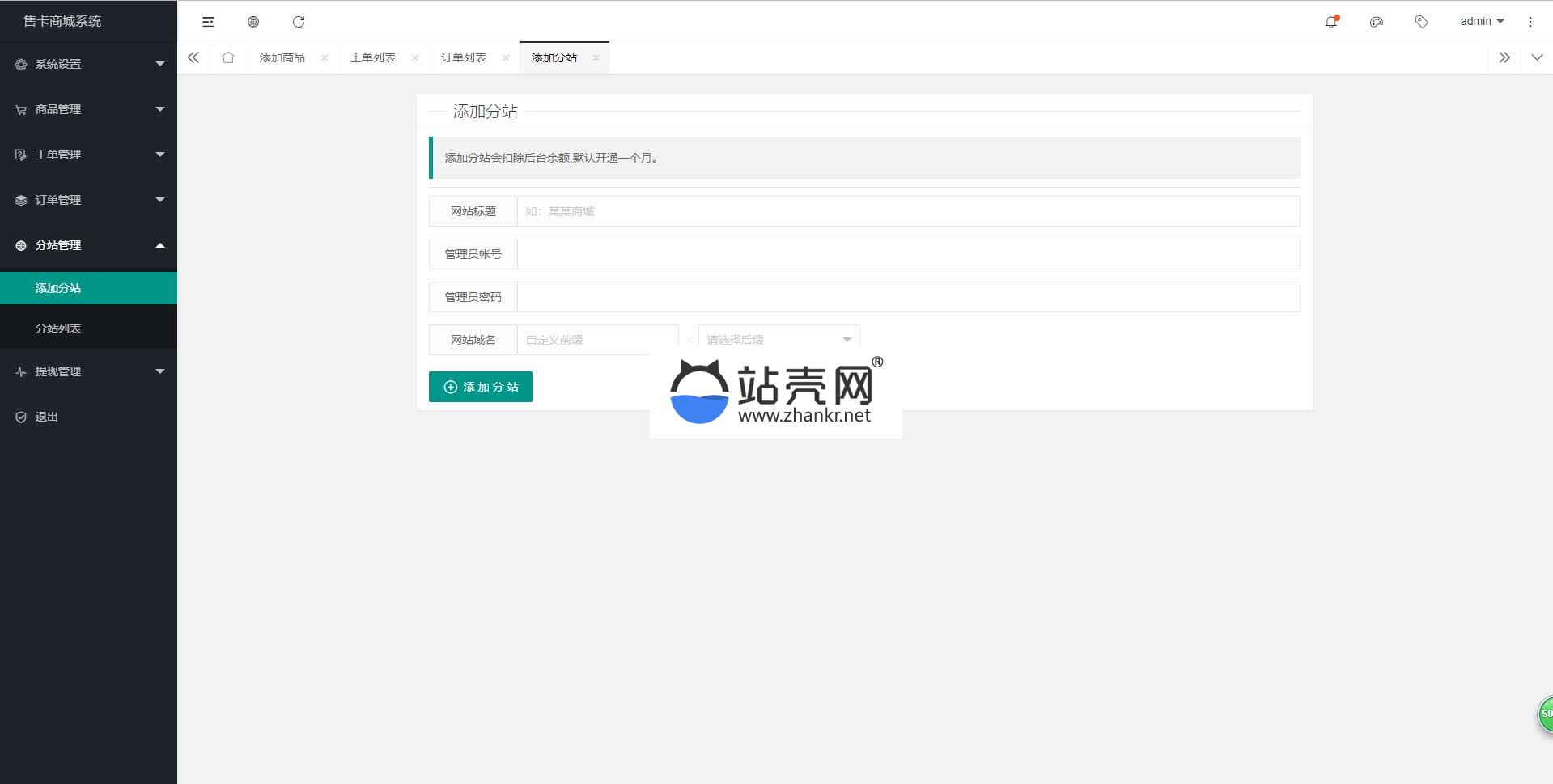Open the admin user dropdown
The image size is (1553, 784).
1481,22
